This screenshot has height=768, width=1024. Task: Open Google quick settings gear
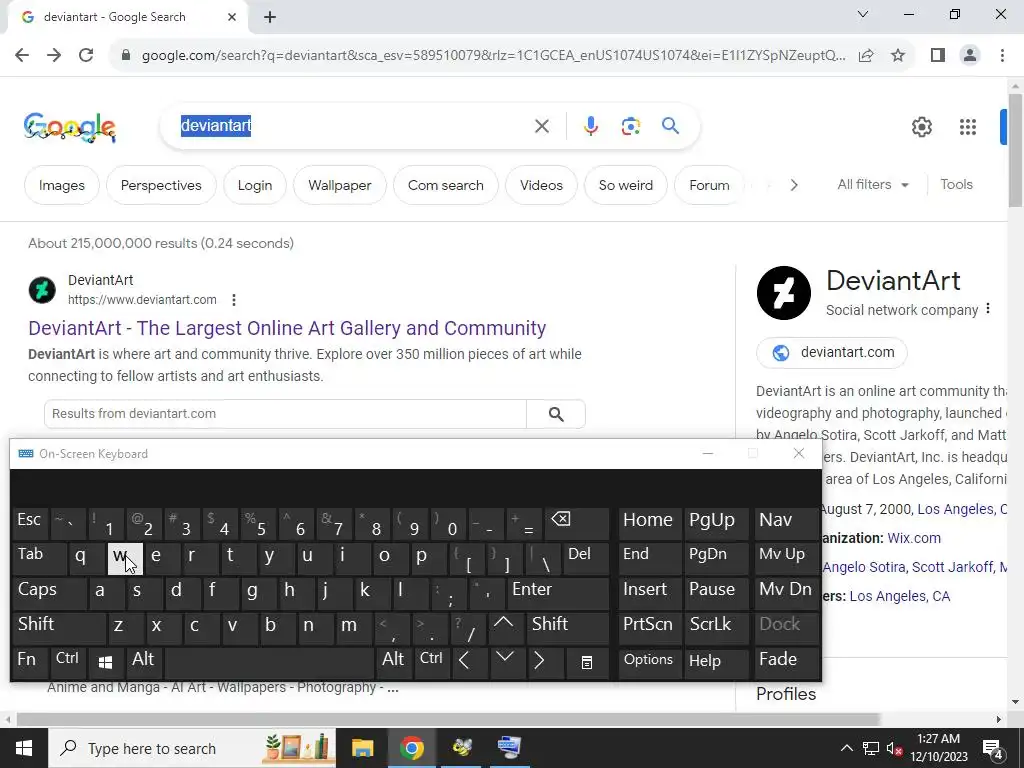[x=921, y=127]
